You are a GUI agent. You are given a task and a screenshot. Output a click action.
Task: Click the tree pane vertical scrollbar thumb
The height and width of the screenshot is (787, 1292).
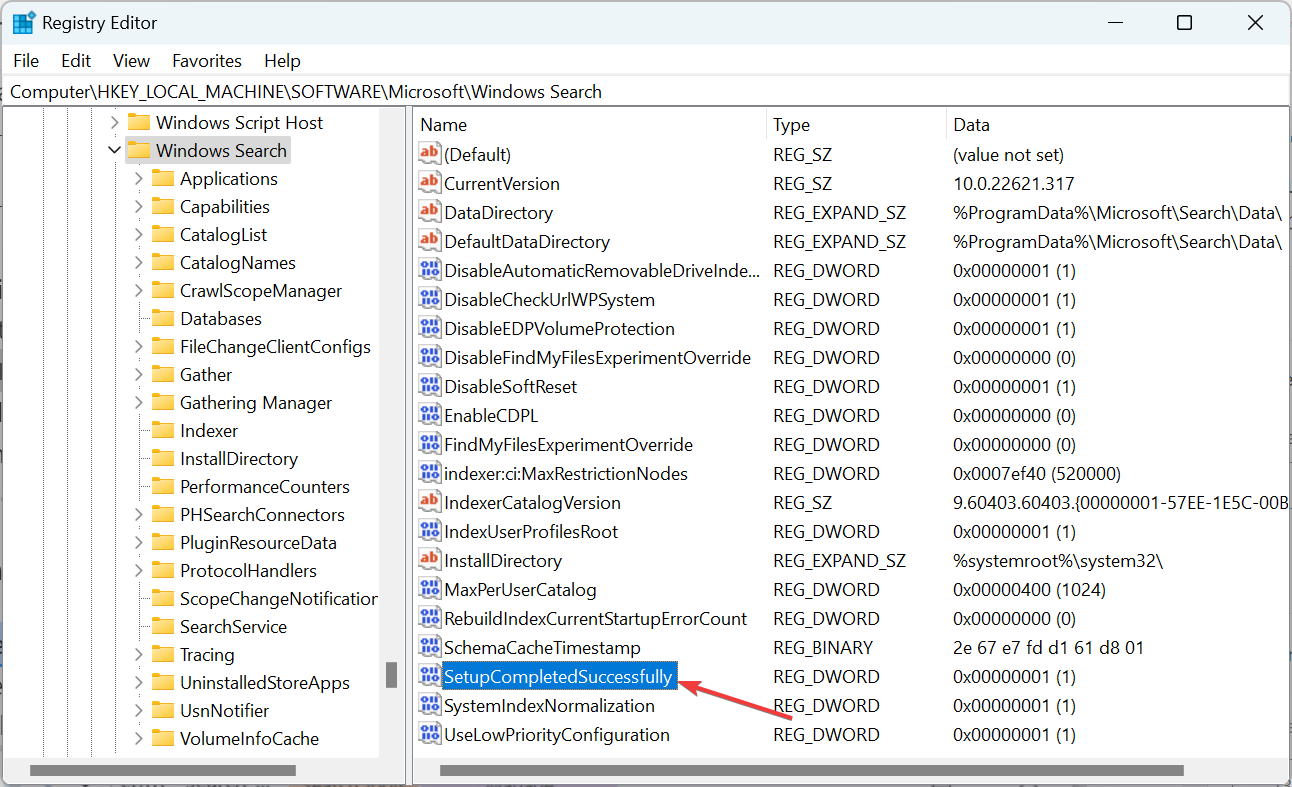[392, 676]
